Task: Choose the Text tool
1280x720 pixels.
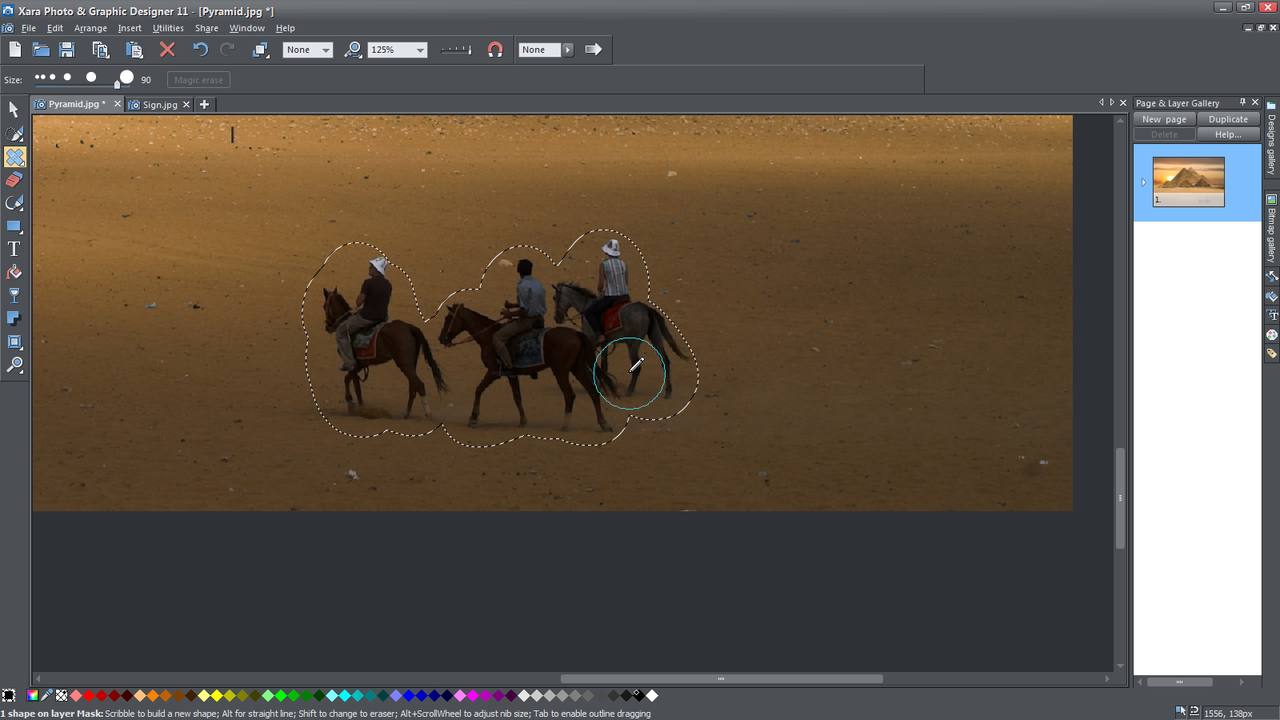Action: (14, 249)
